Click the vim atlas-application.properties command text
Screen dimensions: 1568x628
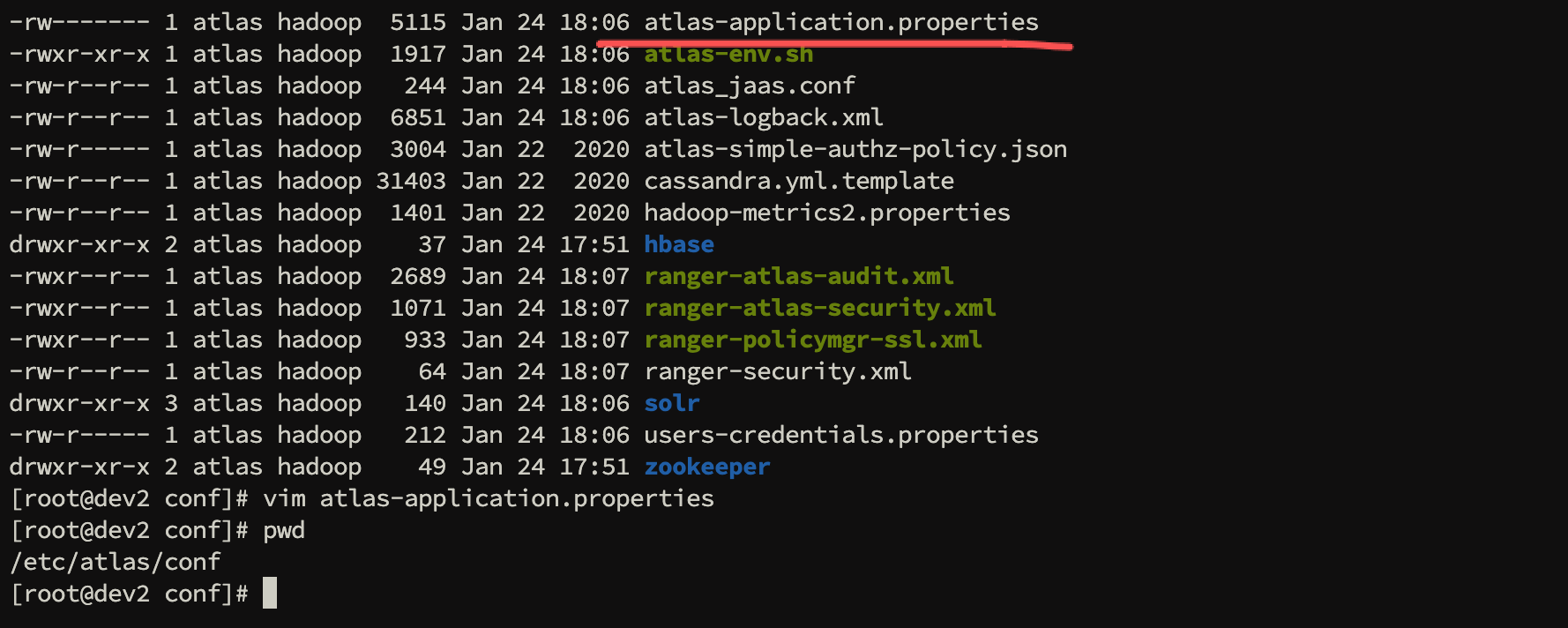489,498
